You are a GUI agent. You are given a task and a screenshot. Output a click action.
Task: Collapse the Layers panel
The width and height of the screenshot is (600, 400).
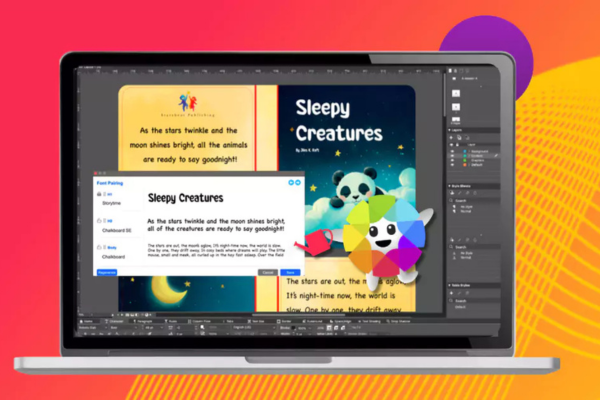point(450,130)
